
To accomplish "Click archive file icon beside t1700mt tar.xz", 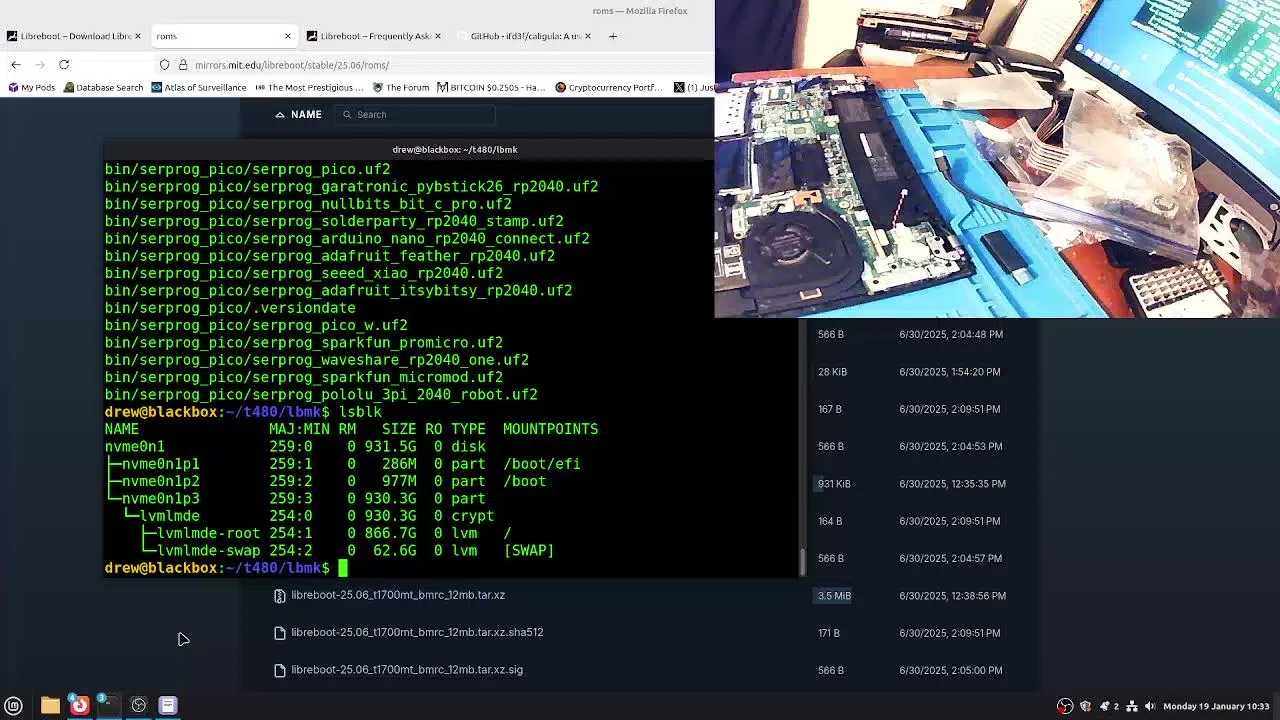I will pos(280,595).
